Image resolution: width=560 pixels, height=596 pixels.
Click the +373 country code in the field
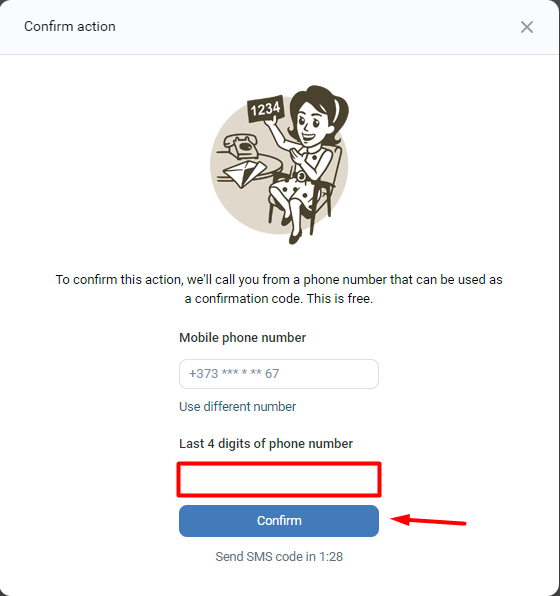(x=203, y=374)
